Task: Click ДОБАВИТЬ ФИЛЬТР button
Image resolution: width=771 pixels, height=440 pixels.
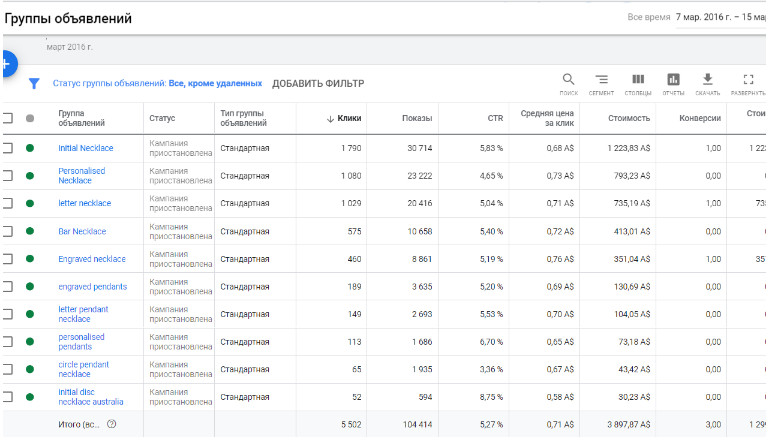Action: pos(318,84)
